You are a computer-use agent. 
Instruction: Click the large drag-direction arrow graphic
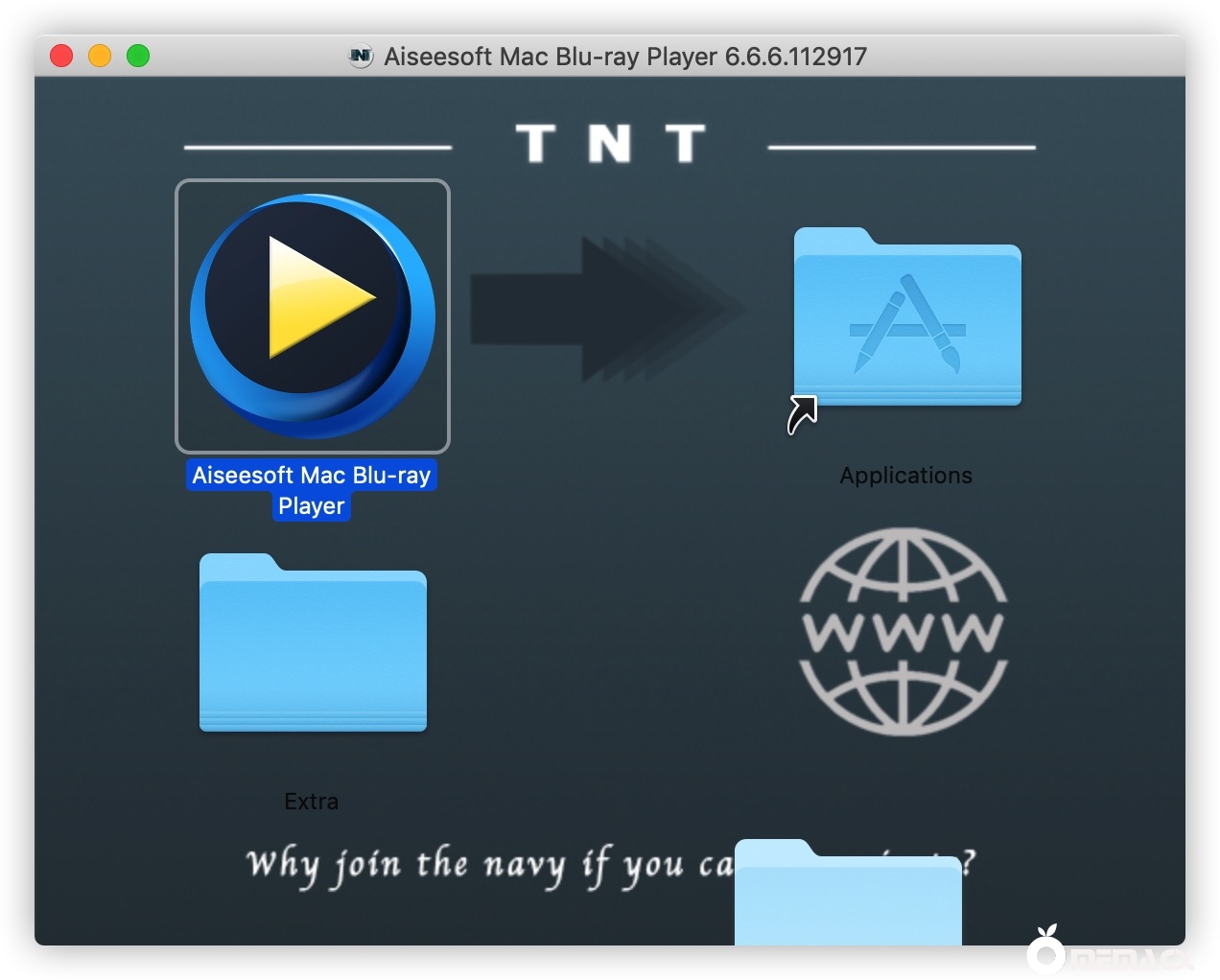point(606,309)
